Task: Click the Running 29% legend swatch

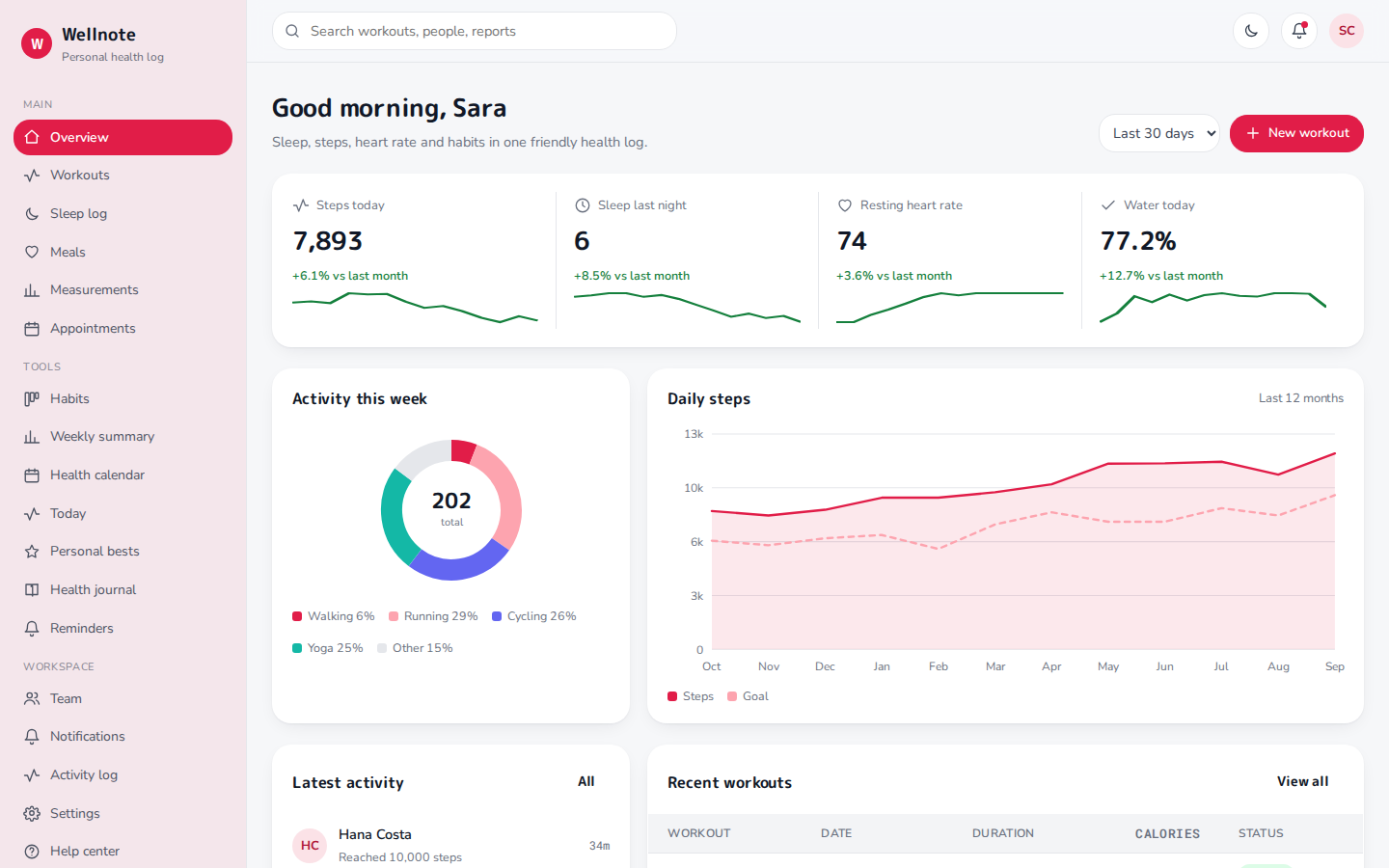Action: click(x=394, y=616)
